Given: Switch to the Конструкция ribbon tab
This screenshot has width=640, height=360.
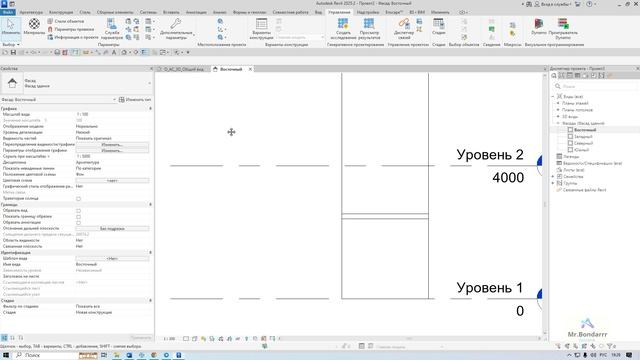Looking at the screenshot, I should [61, 12].
